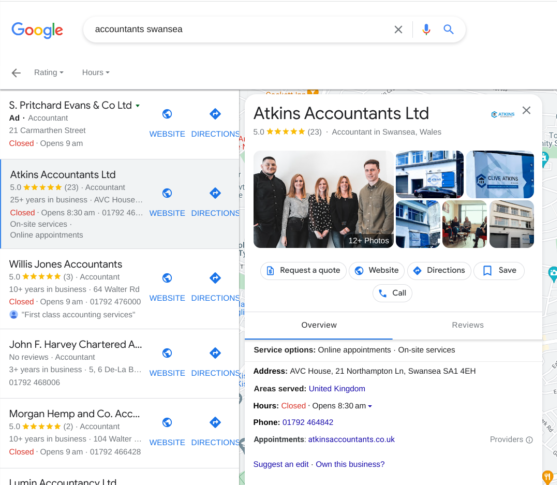Image resolution: width=557 pixels, height=485 pixels.
Task: Open the atkinsaccountants.co.uk appointments link
Action: click(x=351, y=440)
